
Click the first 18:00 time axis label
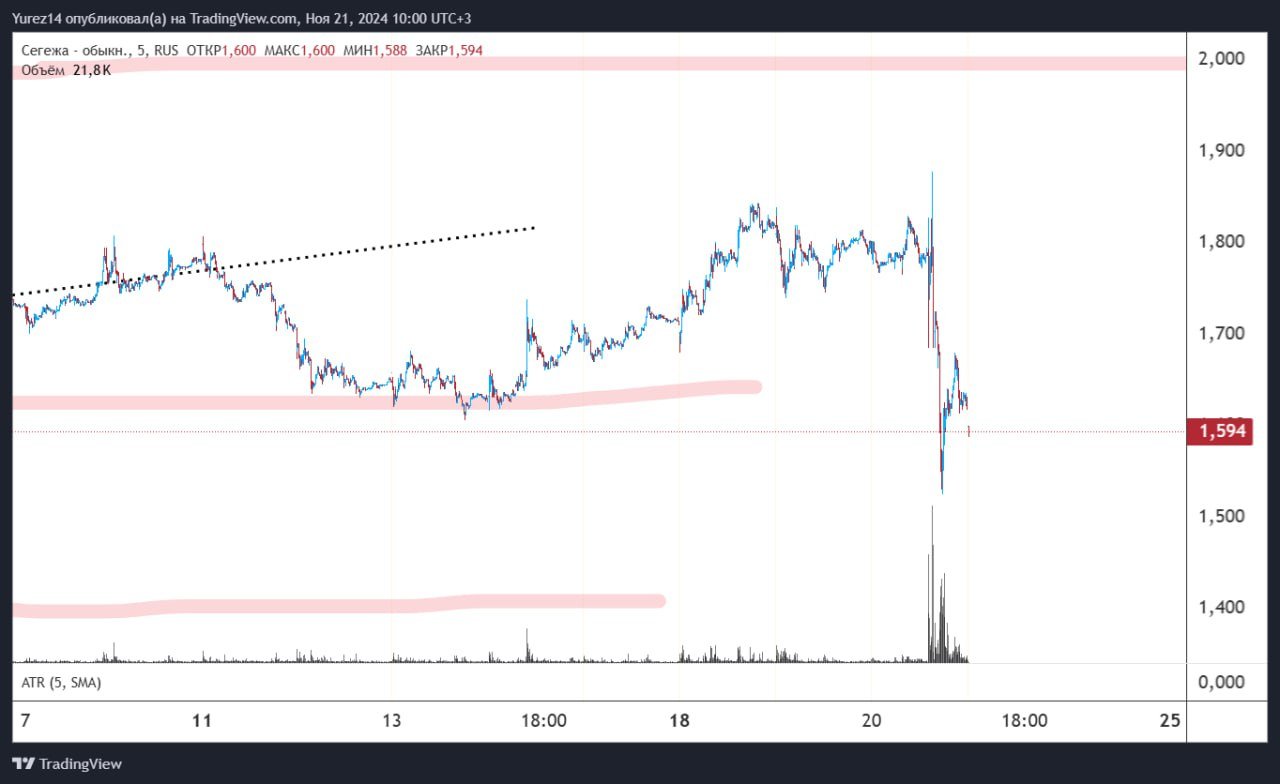(545, 720)
